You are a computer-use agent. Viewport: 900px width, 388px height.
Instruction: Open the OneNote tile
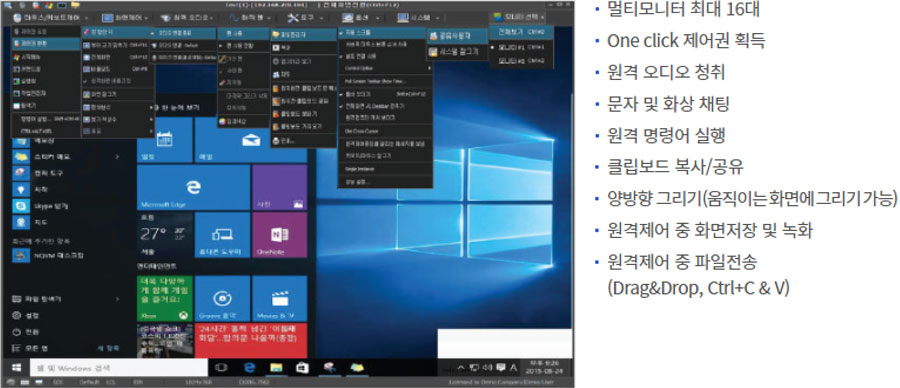[x=280, y=235]
